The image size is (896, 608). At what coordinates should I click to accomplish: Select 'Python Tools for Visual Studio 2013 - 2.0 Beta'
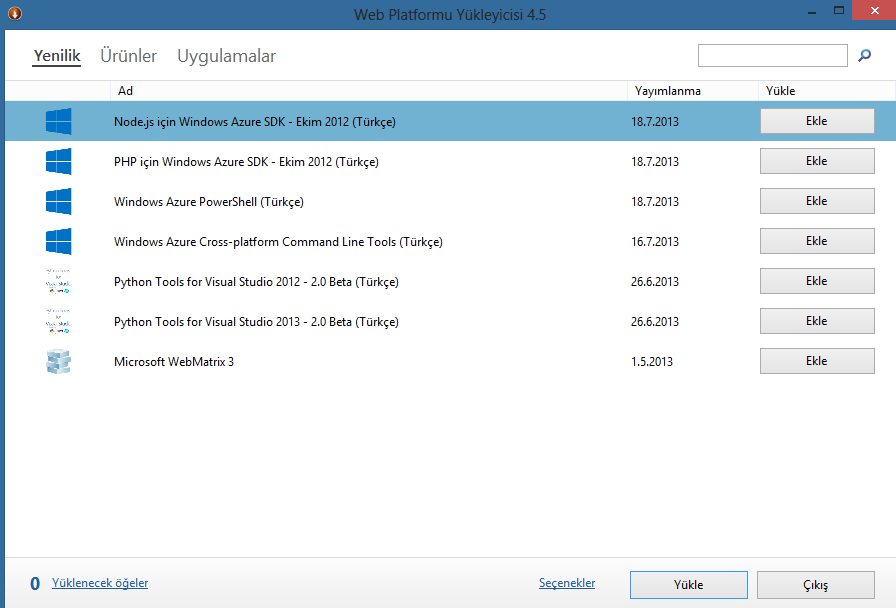[233, 322]
